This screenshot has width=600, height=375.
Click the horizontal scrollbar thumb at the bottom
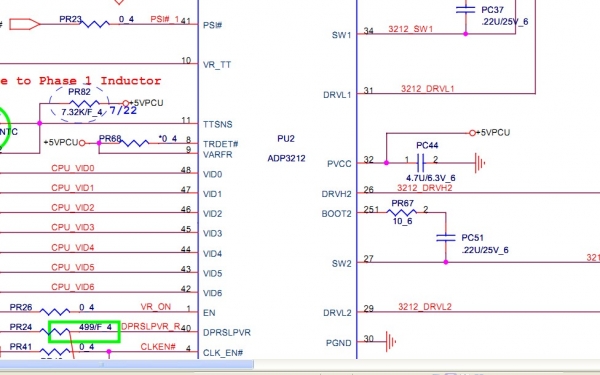127,364
